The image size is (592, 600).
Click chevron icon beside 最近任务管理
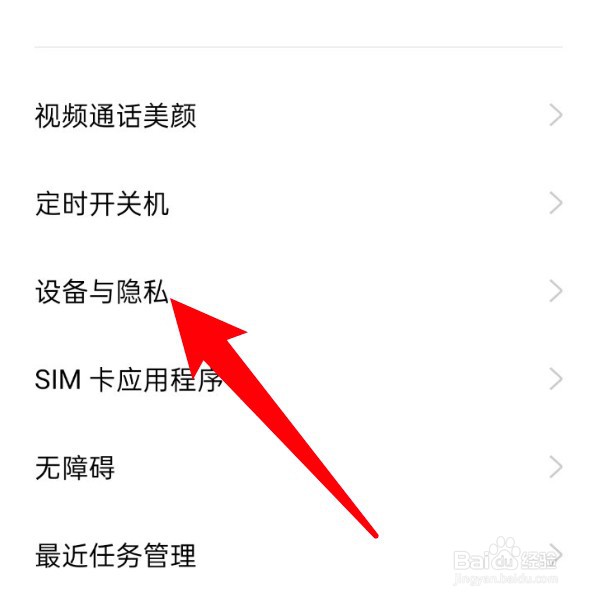[556, 554]
